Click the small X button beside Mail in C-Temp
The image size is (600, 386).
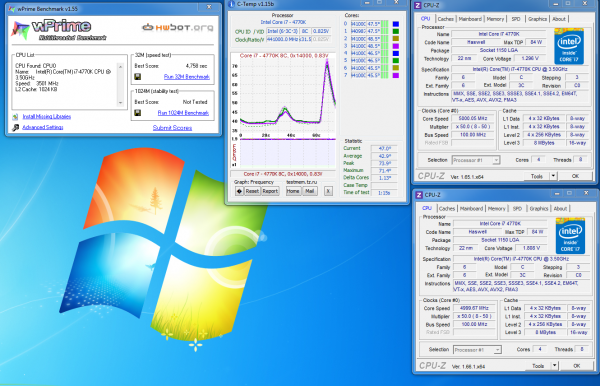pos(328,191)
